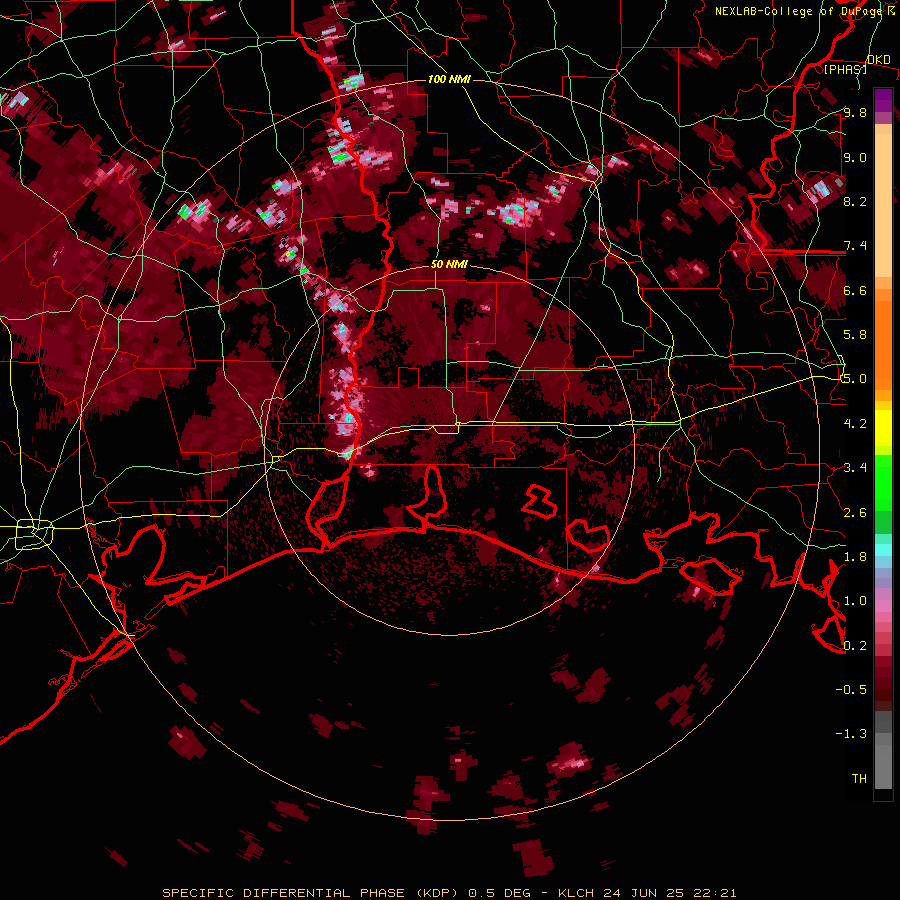Viewport: 900px width, 900px height.
Task: Click the -1.3 value on the color scale
Action: [851, 734]
